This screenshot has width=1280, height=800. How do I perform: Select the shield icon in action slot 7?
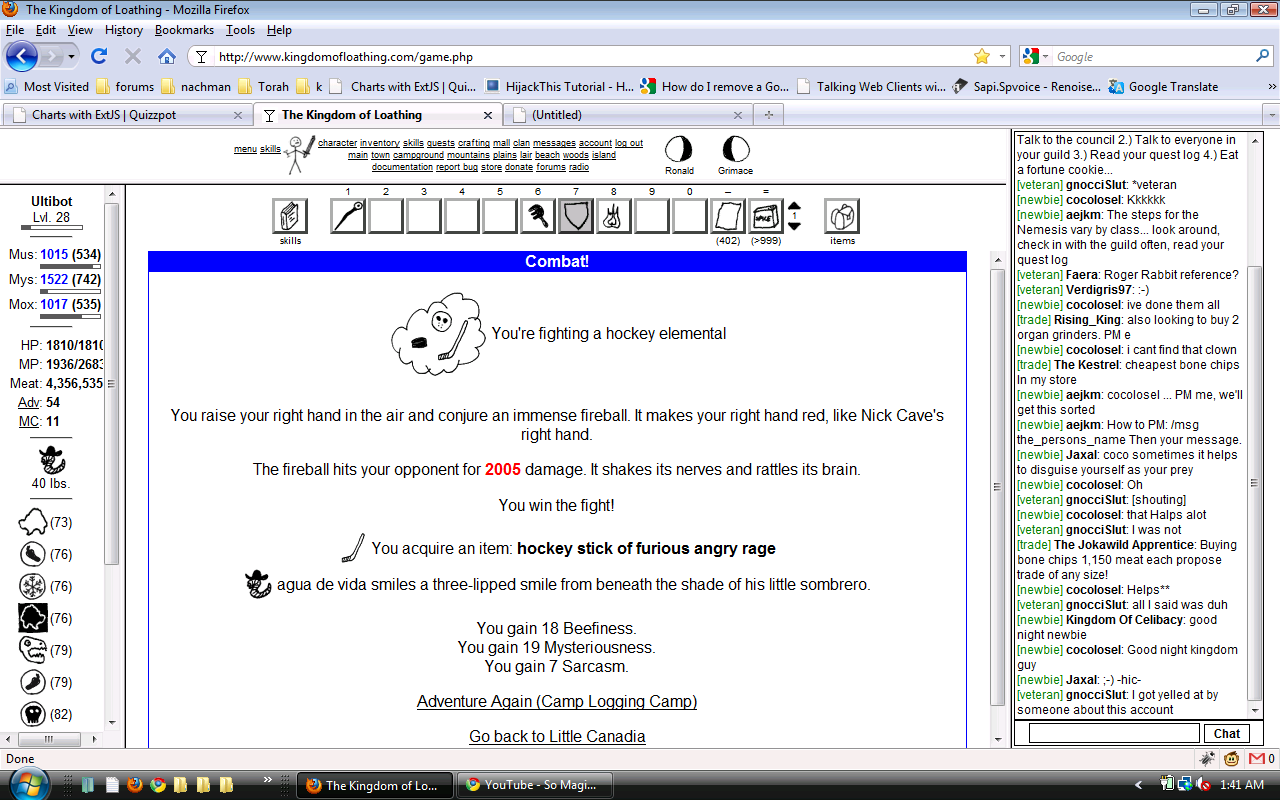[576, 216]
